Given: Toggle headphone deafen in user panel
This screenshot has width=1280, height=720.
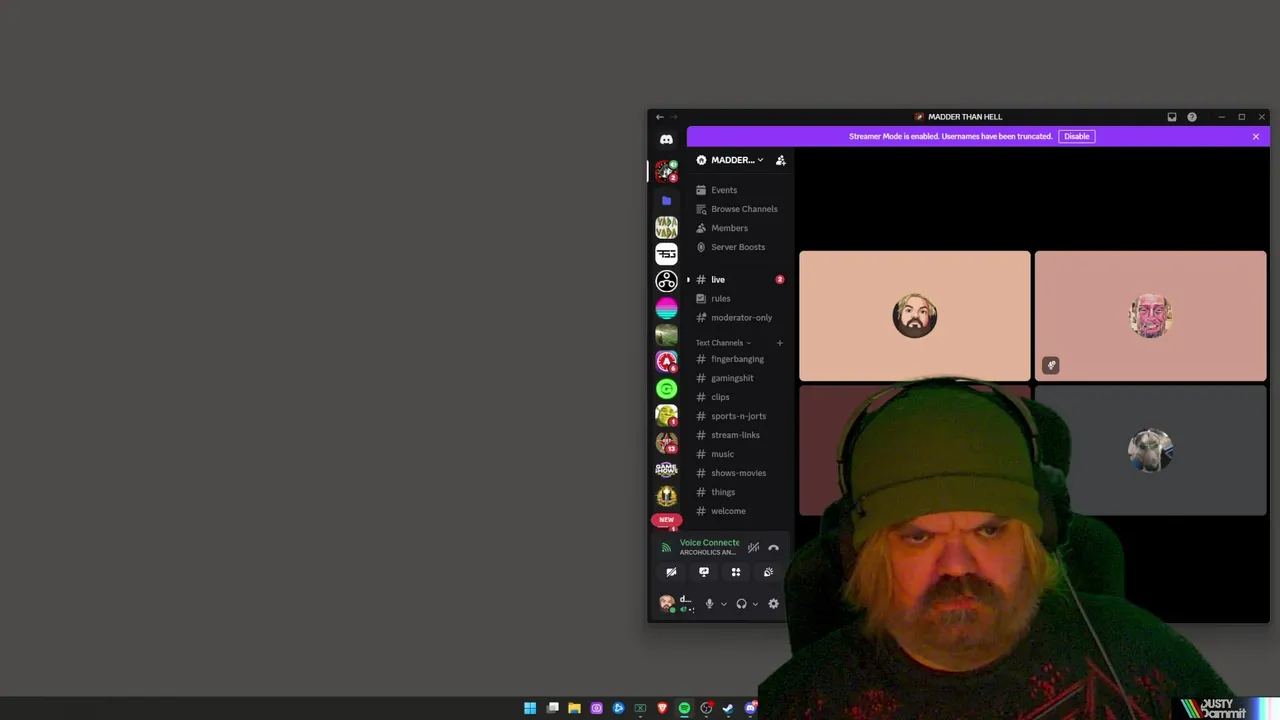Looking at the screenshot, I should tap(741, 604).
